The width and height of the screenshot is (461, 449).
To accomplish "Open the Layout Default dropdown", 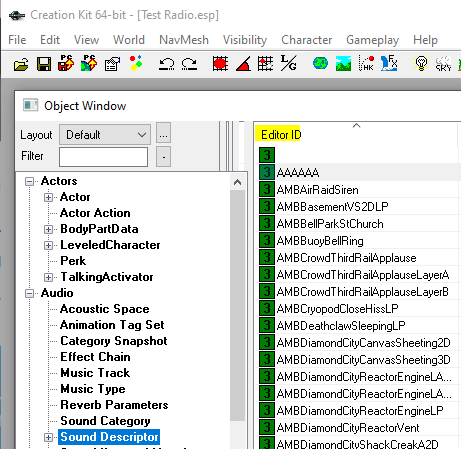I will (105, 135).
